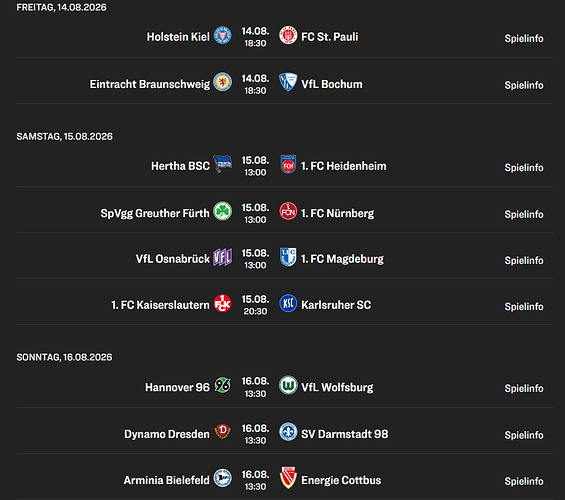Open Spielinfo for Holstein Kiel vs St. Pauli
Screen dimensions: 565x500
click(x=524, y=38)
